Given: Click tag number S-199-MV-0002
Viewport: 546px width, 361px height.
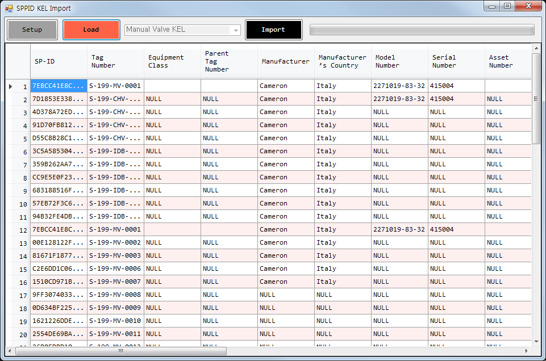Looking at the screenshot, I should [x=116, y=243].
